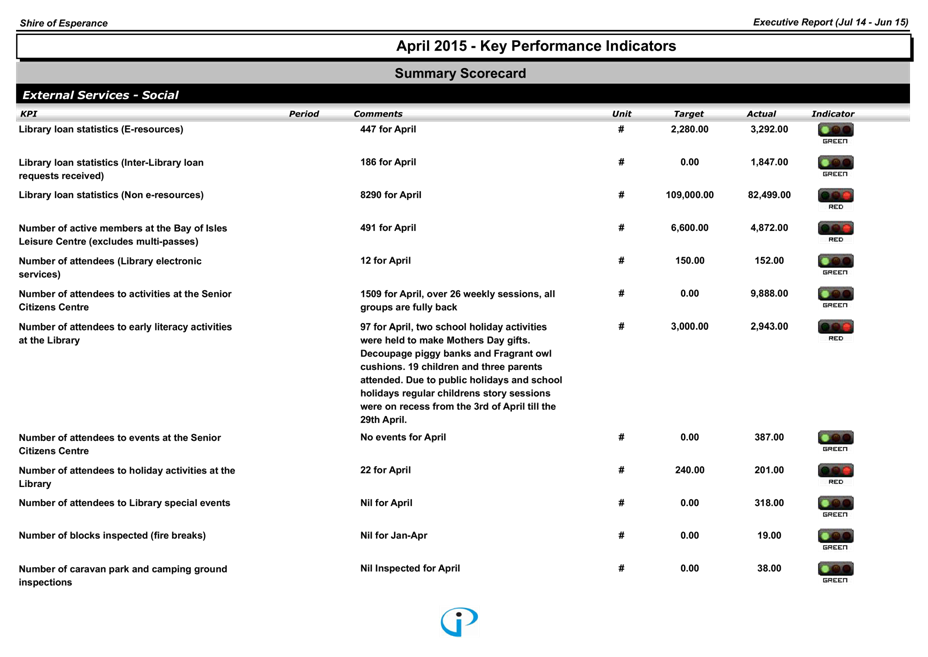
Task: Click indicator for caravan park inspections row
Action: 835,569
